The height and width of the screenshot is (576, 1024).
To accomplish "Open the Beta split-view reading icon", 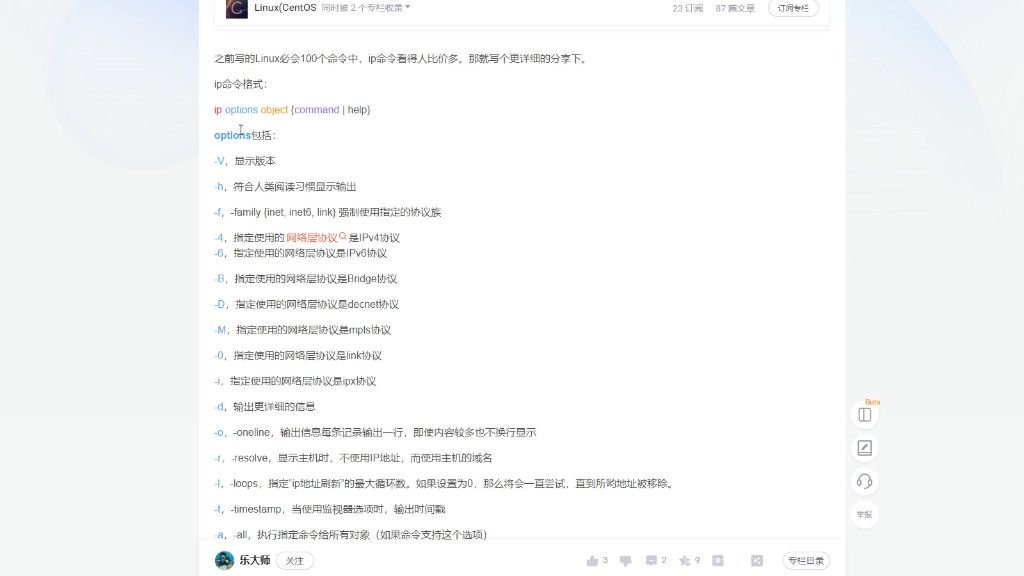I will 865,415.
